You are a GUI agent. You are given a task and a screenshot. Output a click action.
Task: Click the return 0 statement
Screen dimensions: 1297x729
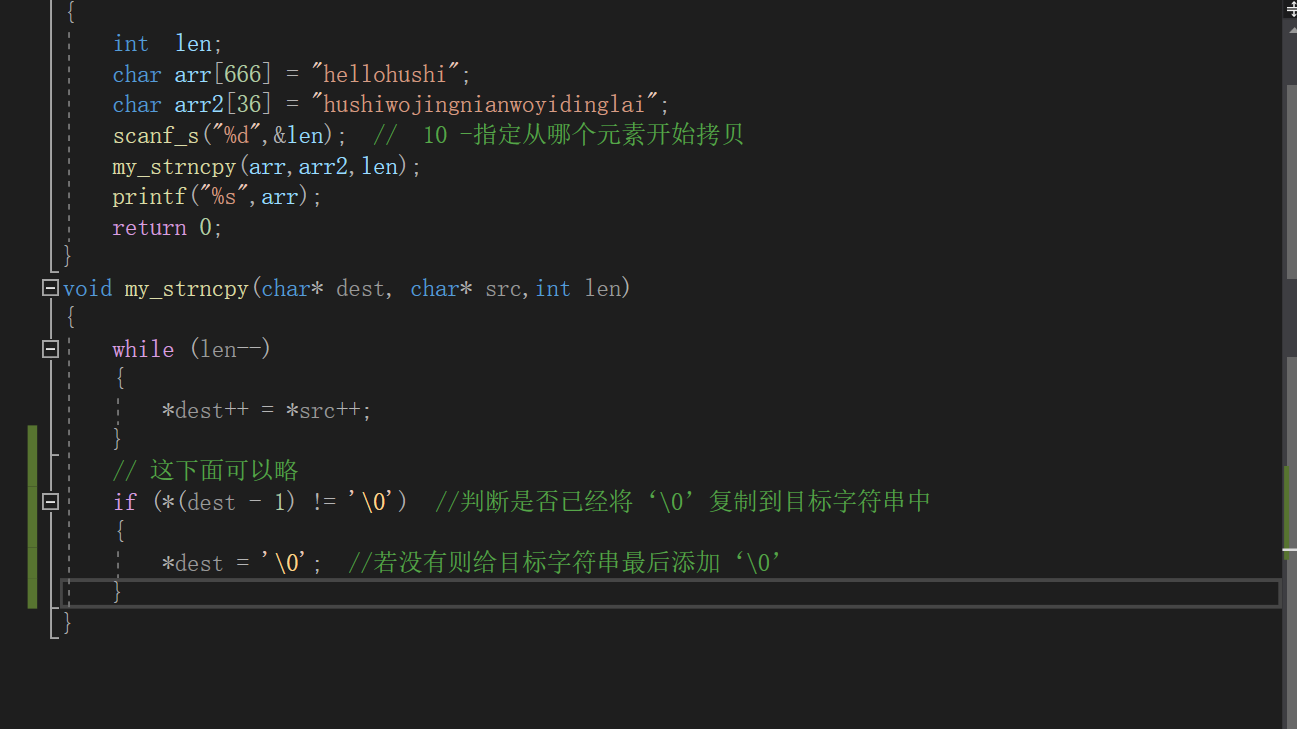click(x=167, y=227)
